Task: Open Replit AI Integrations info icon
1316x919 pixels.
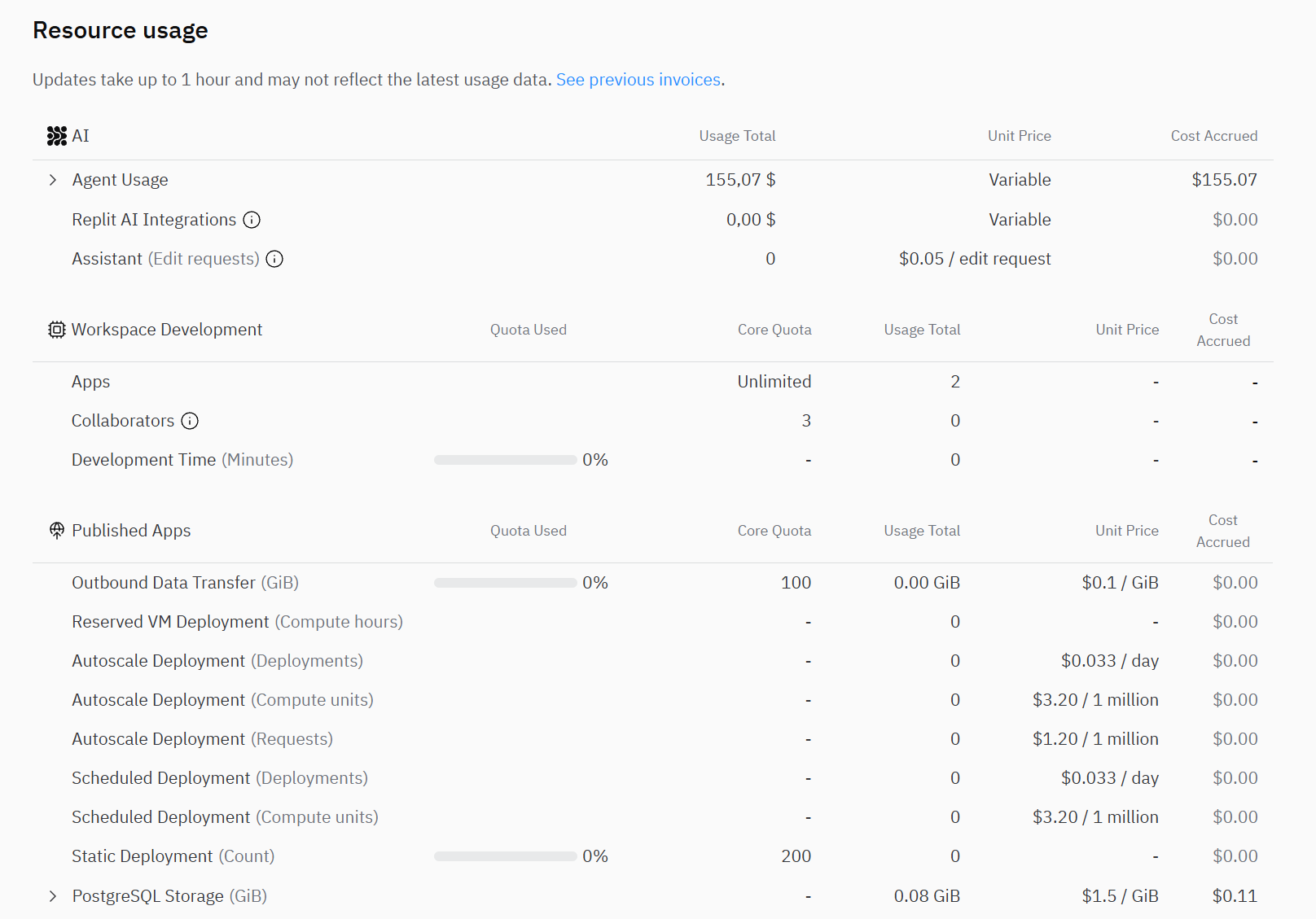Action: click(252, 220)
